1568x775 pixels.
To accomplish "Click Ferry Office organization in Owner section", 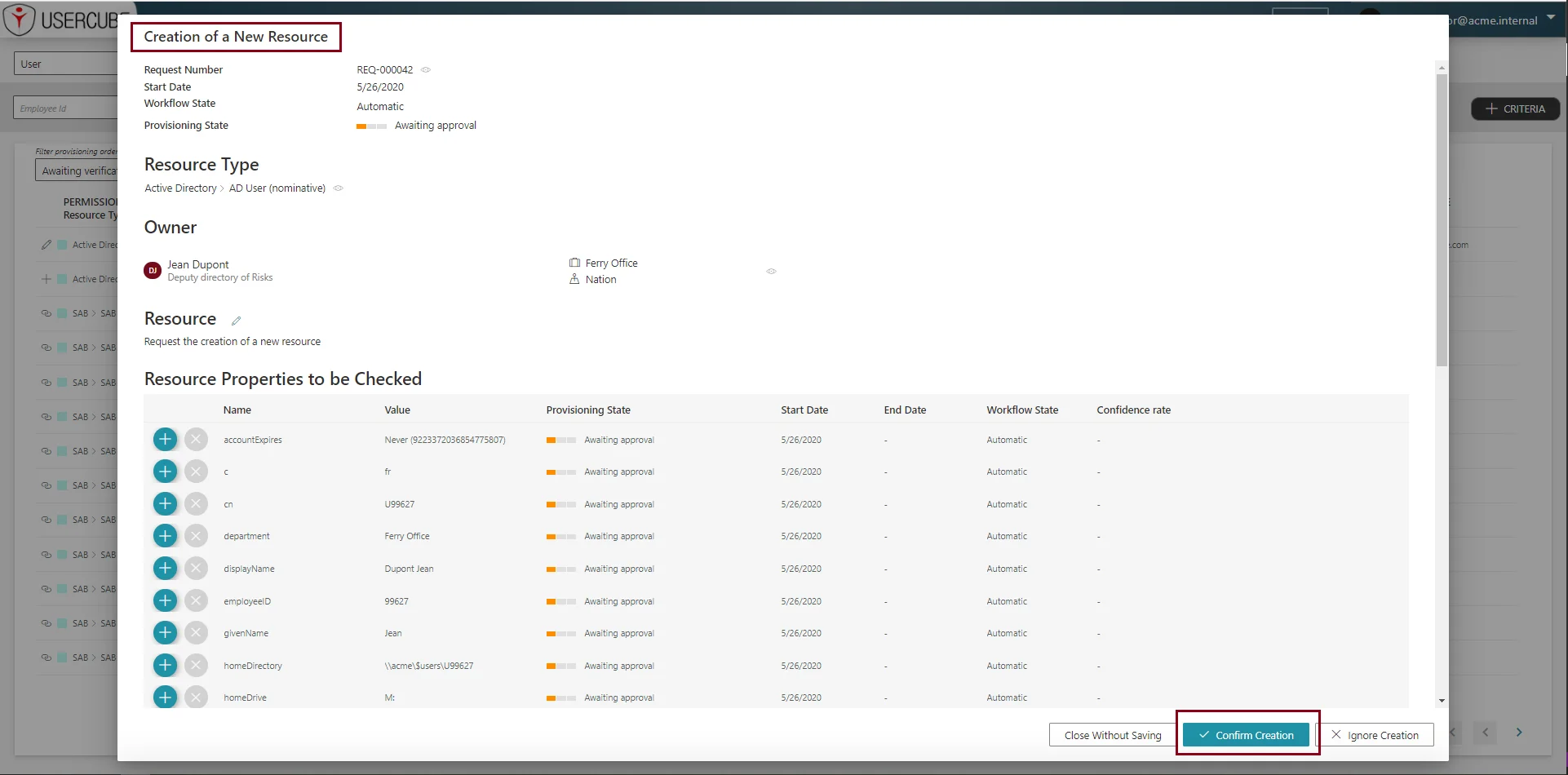I will tap(611, 263).
